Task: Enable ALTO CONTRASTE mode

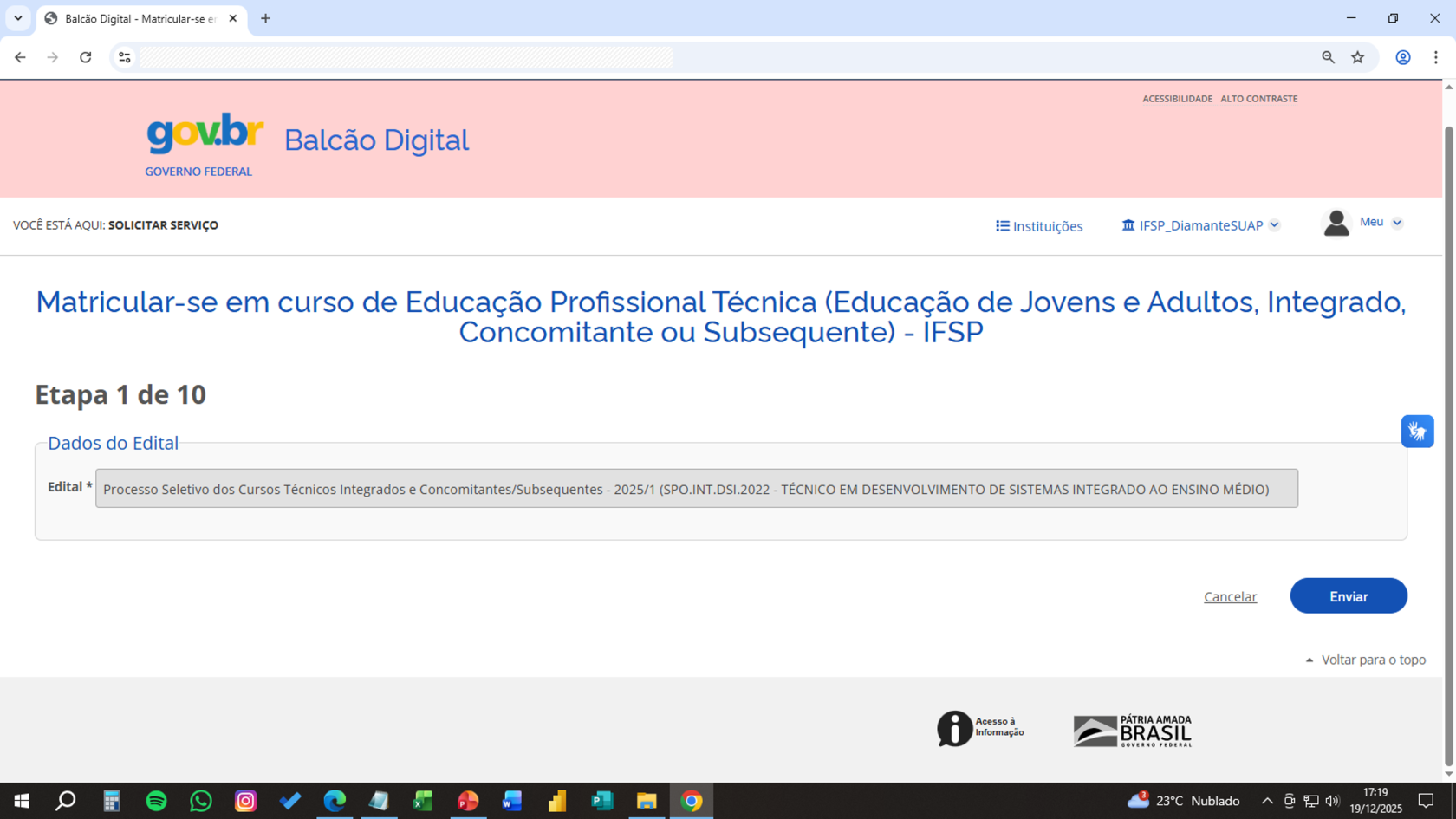Action: pyautogui.click(x=1258, y=98)
